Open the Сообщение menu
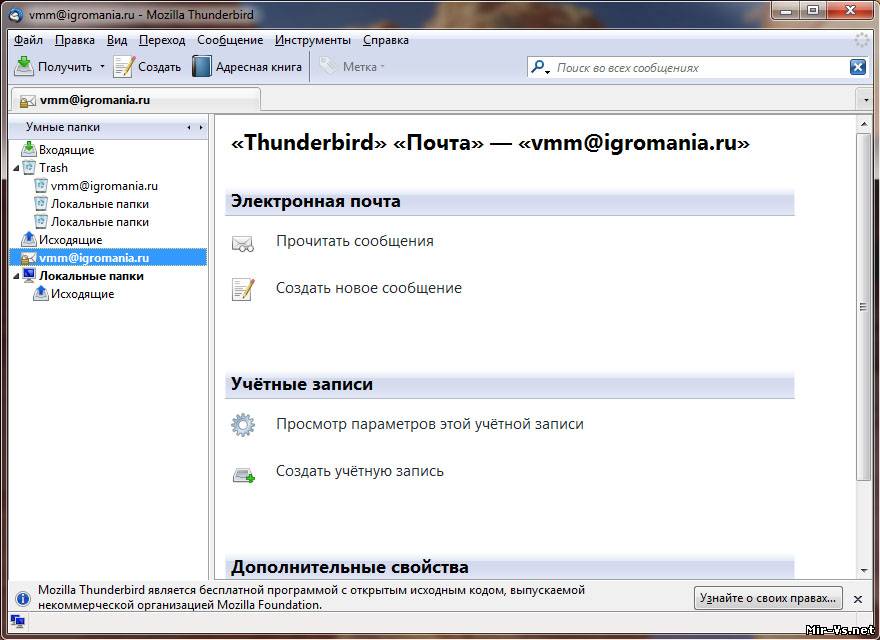 230,40
